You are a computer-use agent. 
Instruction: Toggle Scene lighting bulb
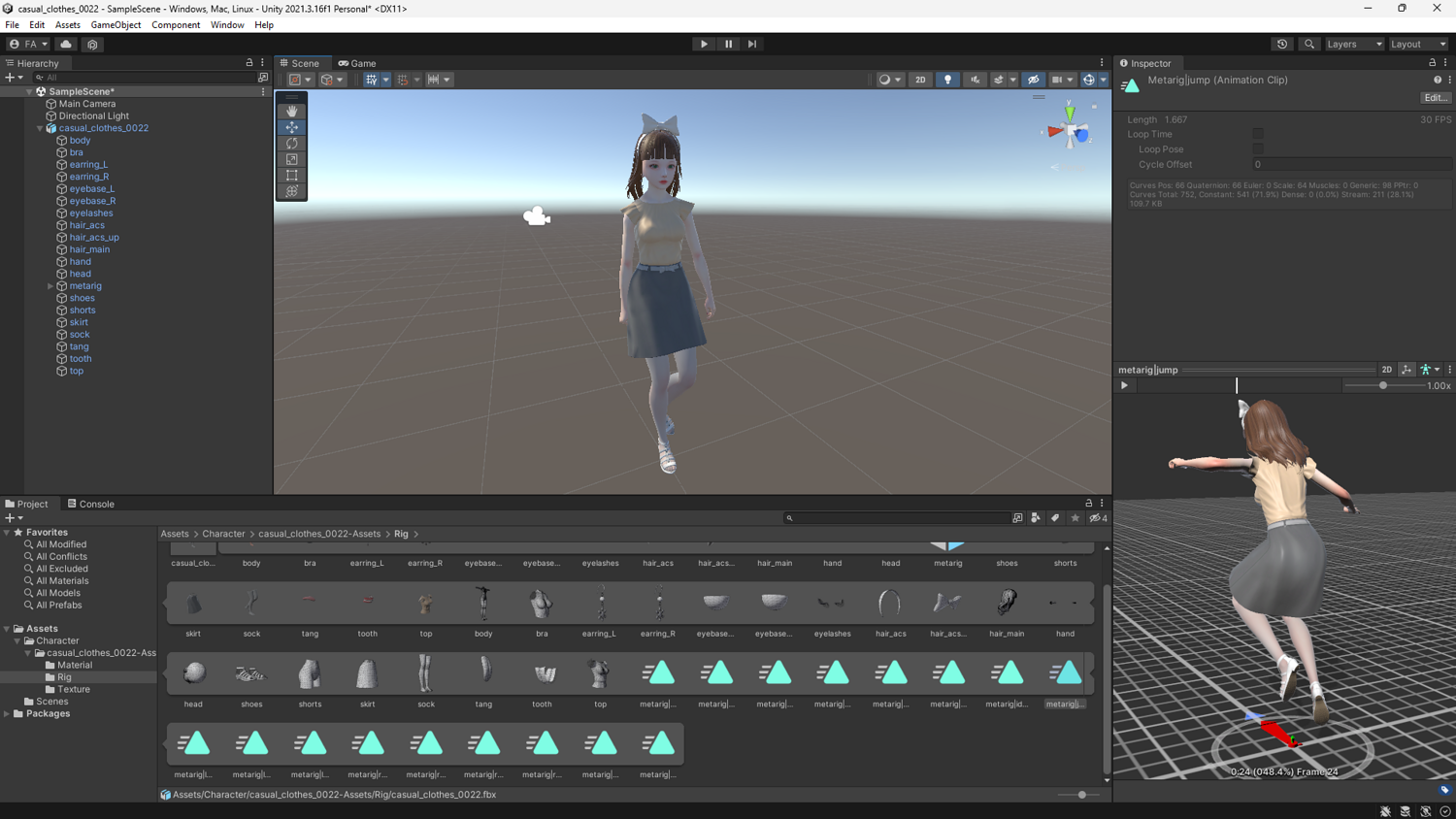click(x=948, y=80)
